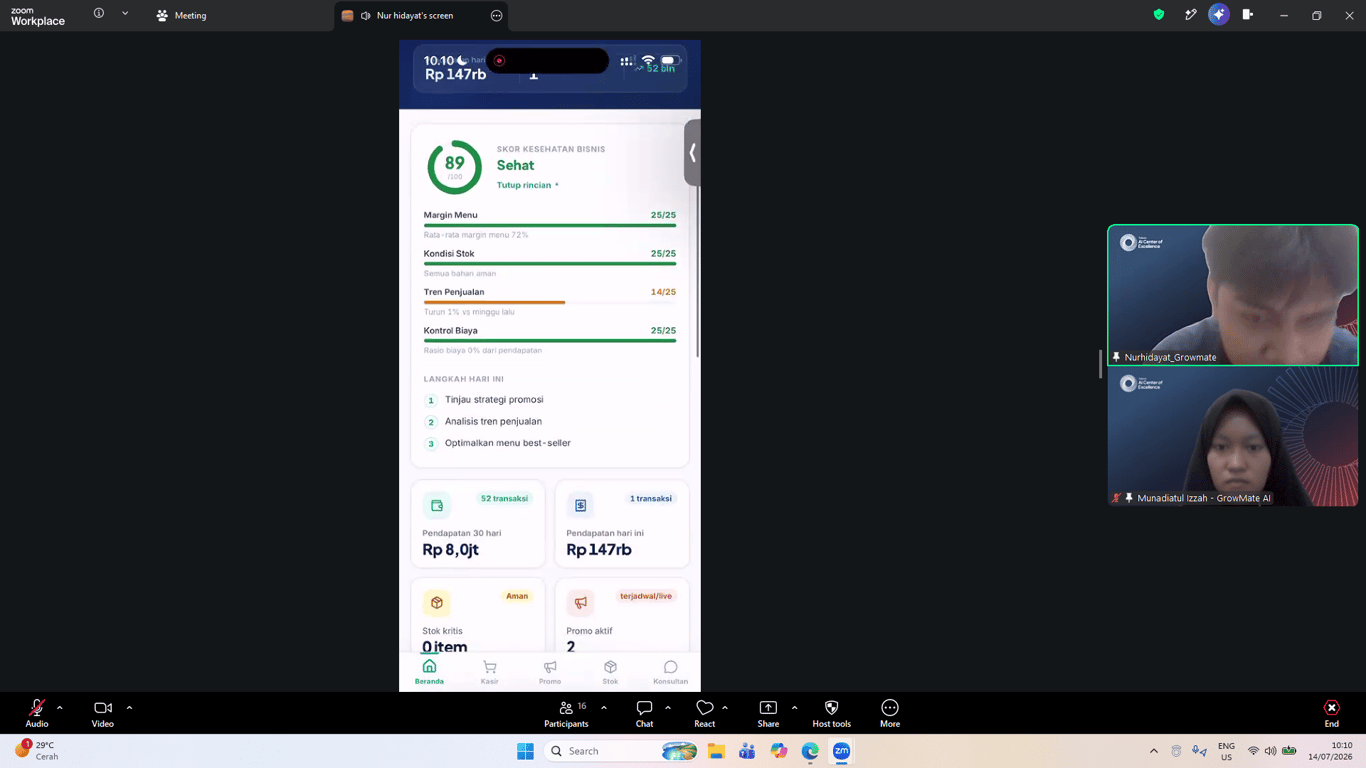Click the Margin Menu progress bar

point(550,225)
